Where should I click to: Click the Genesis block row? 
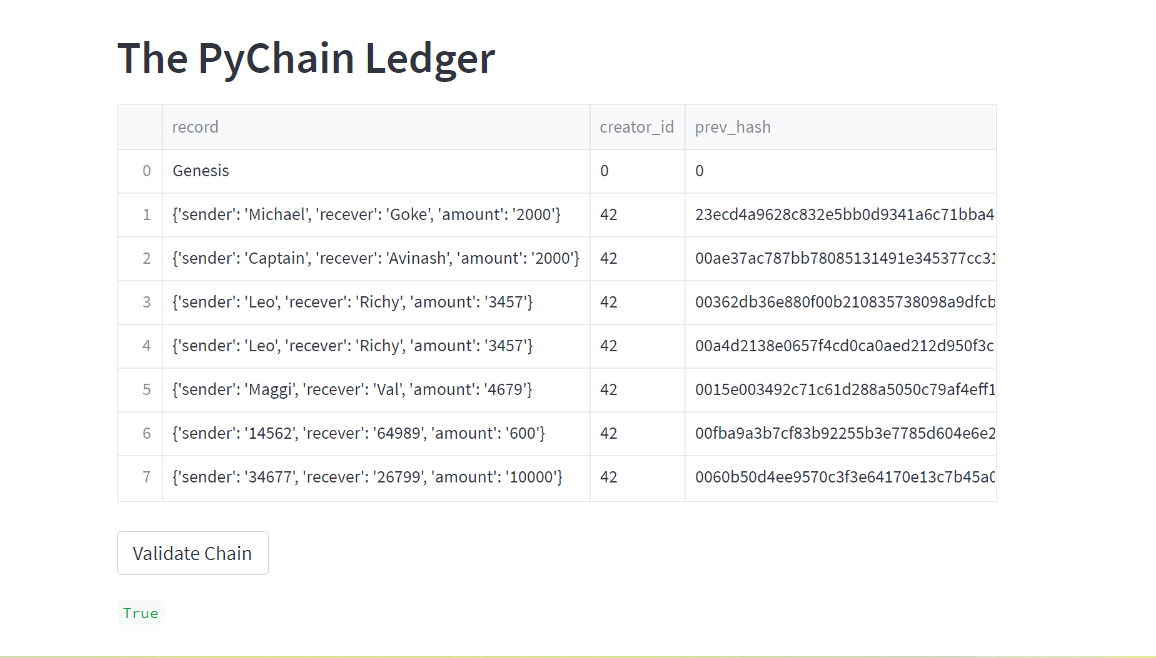click(x=200, y=170)
